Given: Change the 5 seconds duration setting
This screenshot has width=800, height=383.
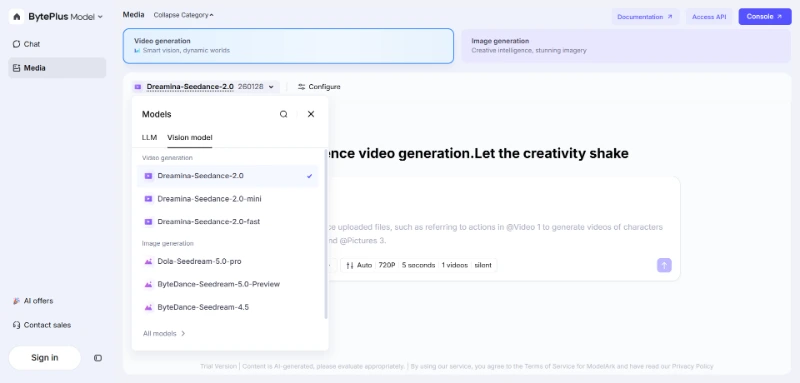Looking at the screenshot, I should tap(418, 265).
